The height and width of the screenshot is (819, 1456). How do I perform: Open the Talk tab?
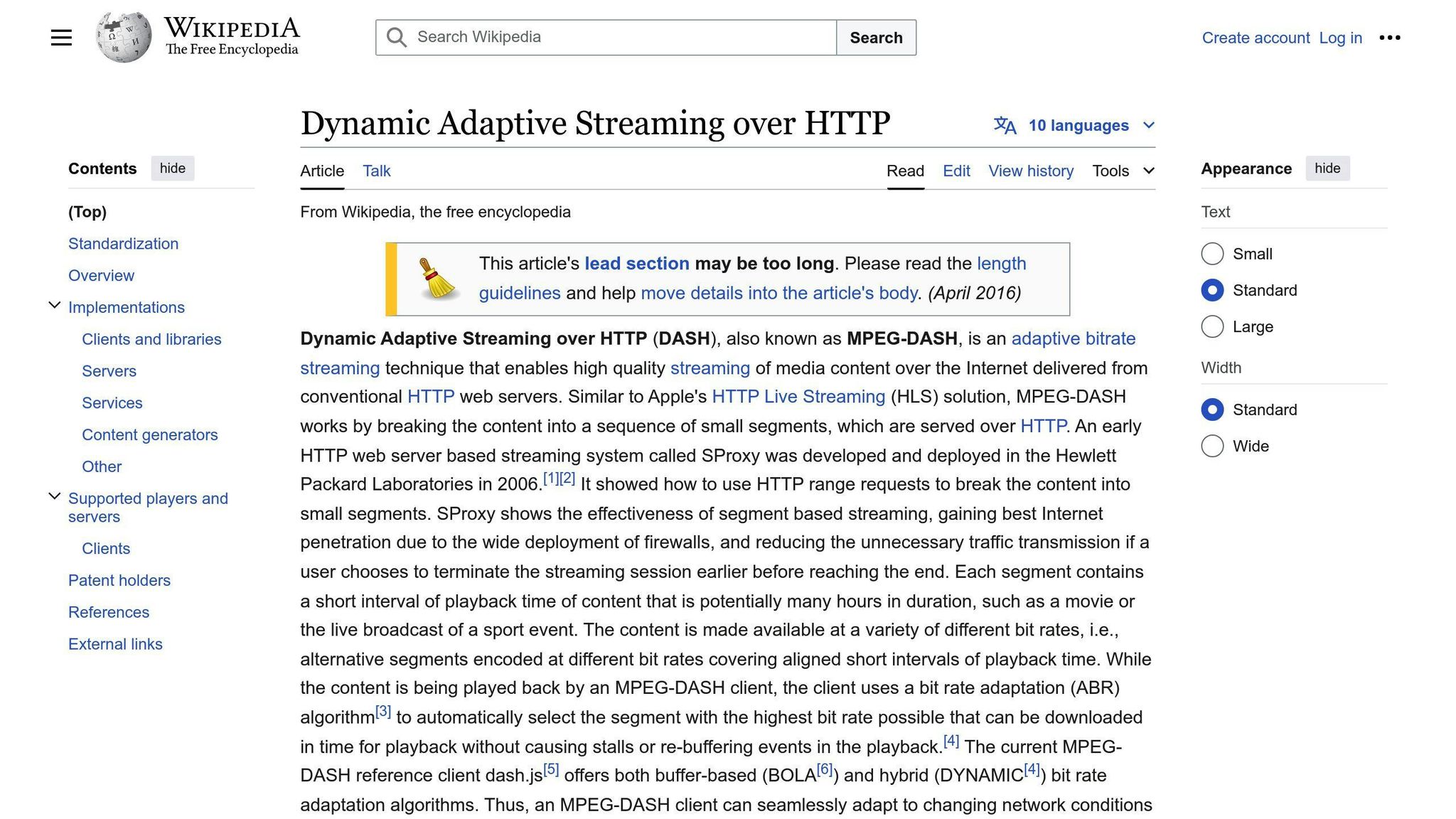coord(376,171)
